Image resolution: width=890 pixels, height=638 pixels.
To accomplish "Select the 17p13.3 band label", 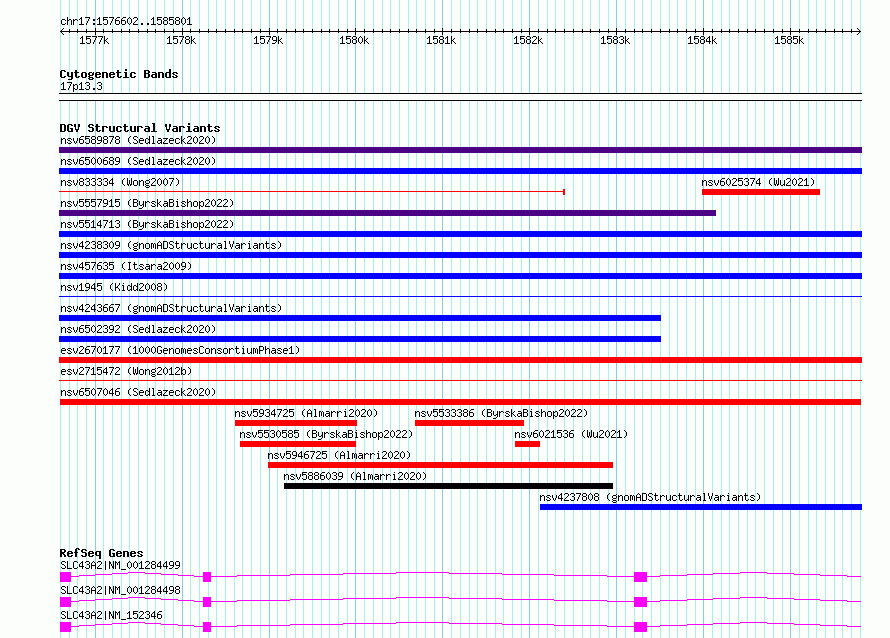I will [x=81, y=86].
